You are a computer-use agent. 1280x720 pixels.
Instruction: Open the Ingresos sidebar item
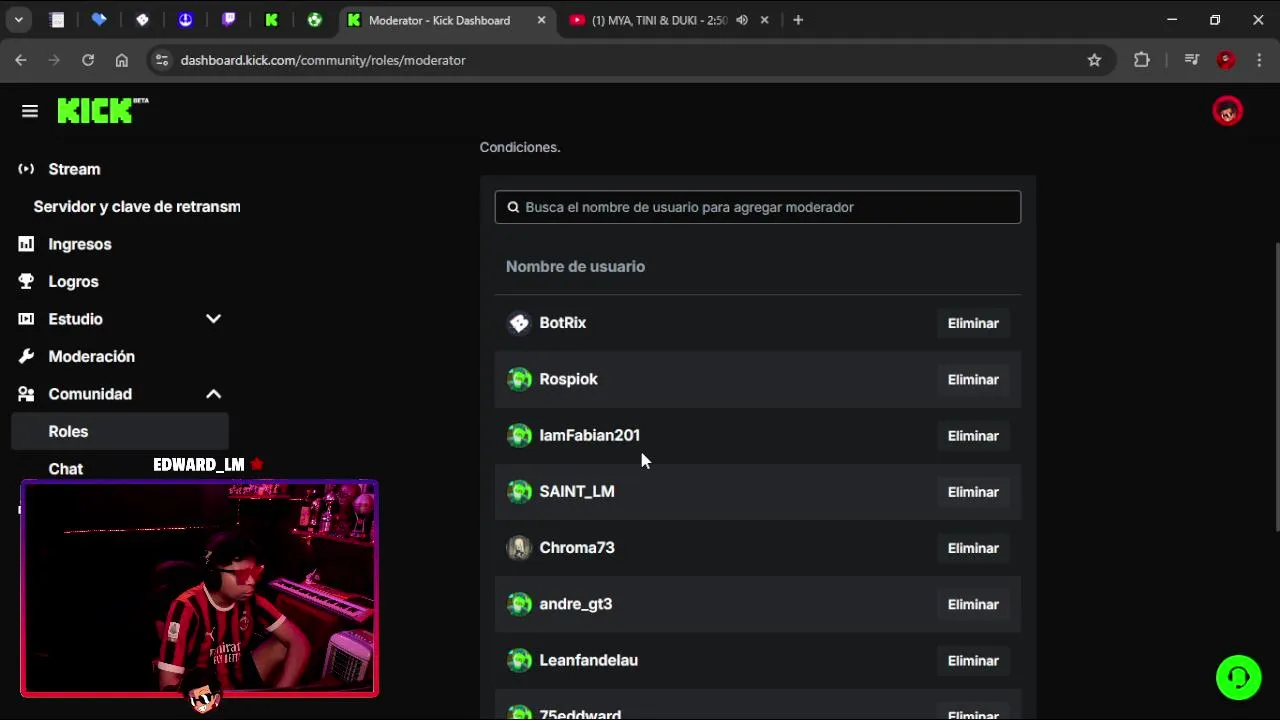tap(79, 244)
